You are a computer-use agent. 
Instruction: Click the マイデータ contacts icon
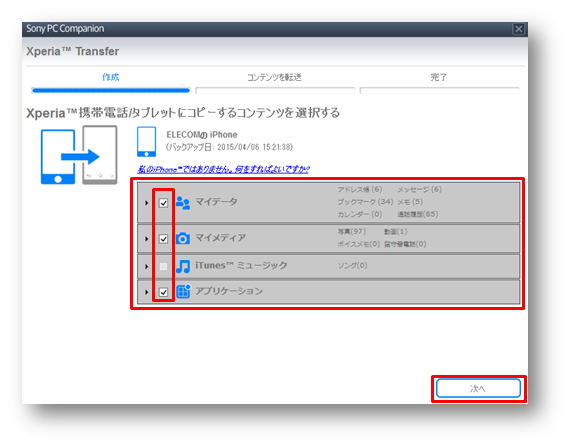click(x=183, y=203)
